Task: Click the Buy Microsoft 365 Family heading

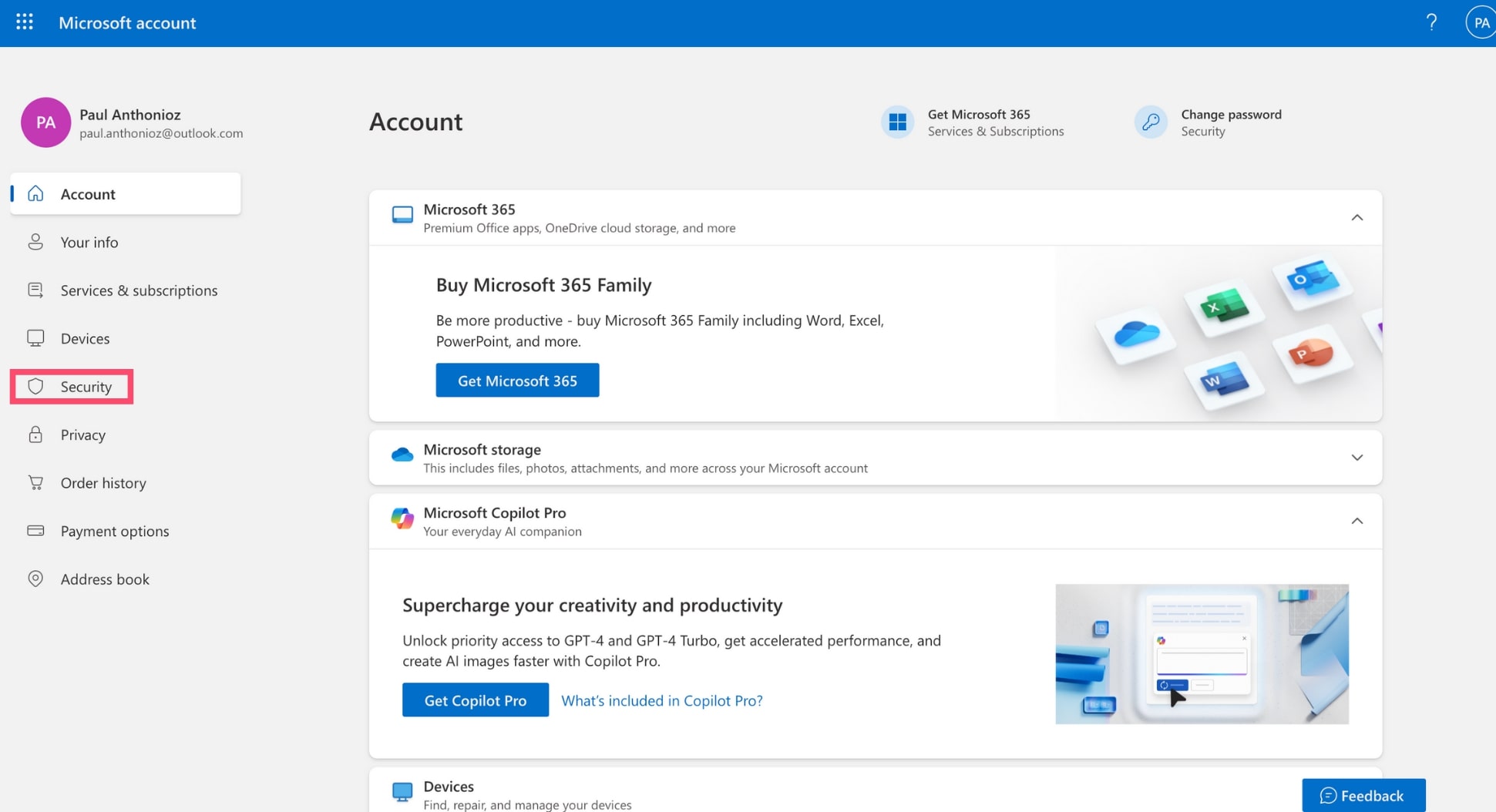Action: click(x=544, y=285)
